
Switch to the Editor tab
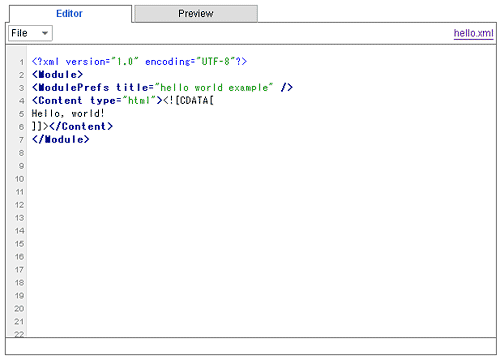tap(70, 14)
